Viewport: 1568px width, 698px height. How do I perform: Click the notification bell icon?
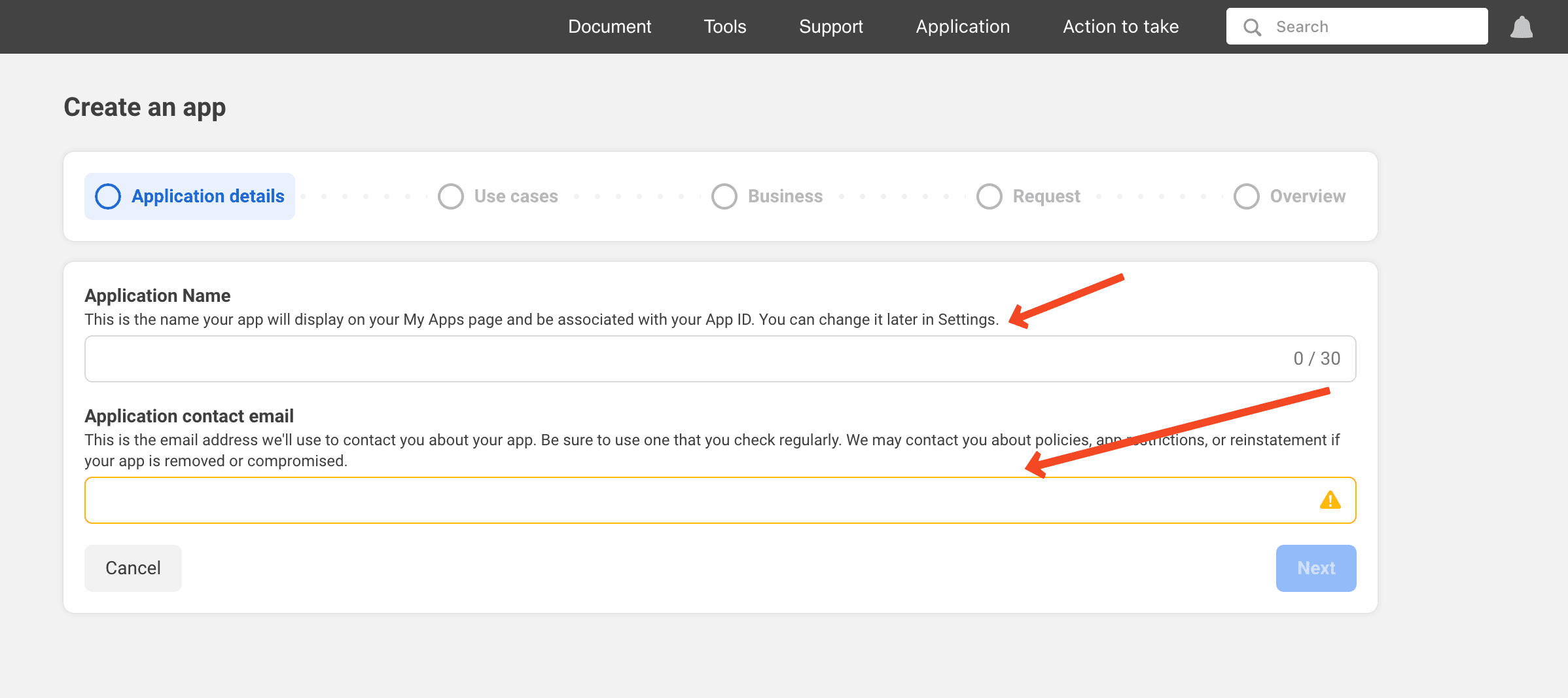(x=1522, y=27)
